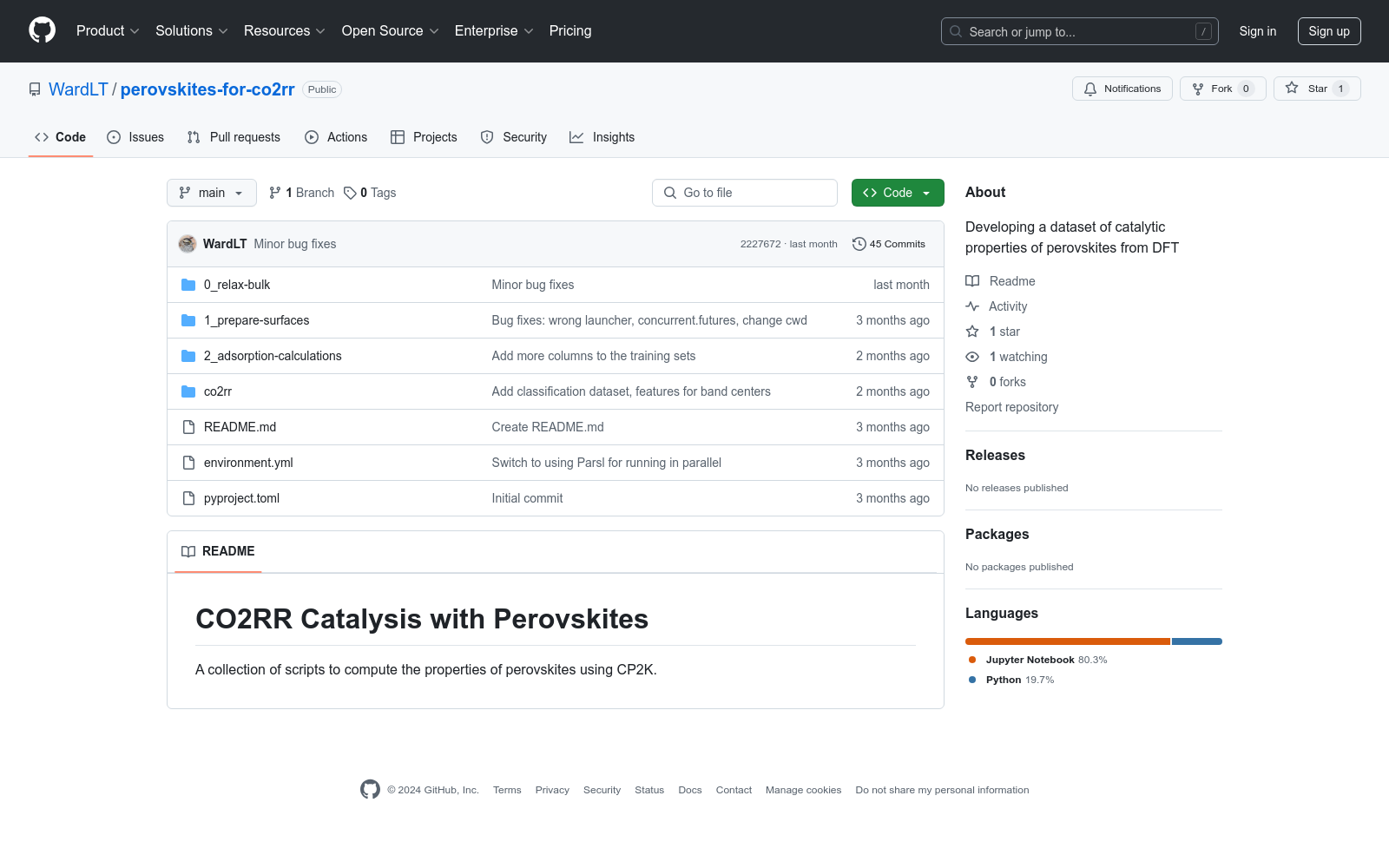This screenshot has width=1389, height=868.
Task: Click the orange Jupyter Notebook language bar
Action: [1068, 641]
